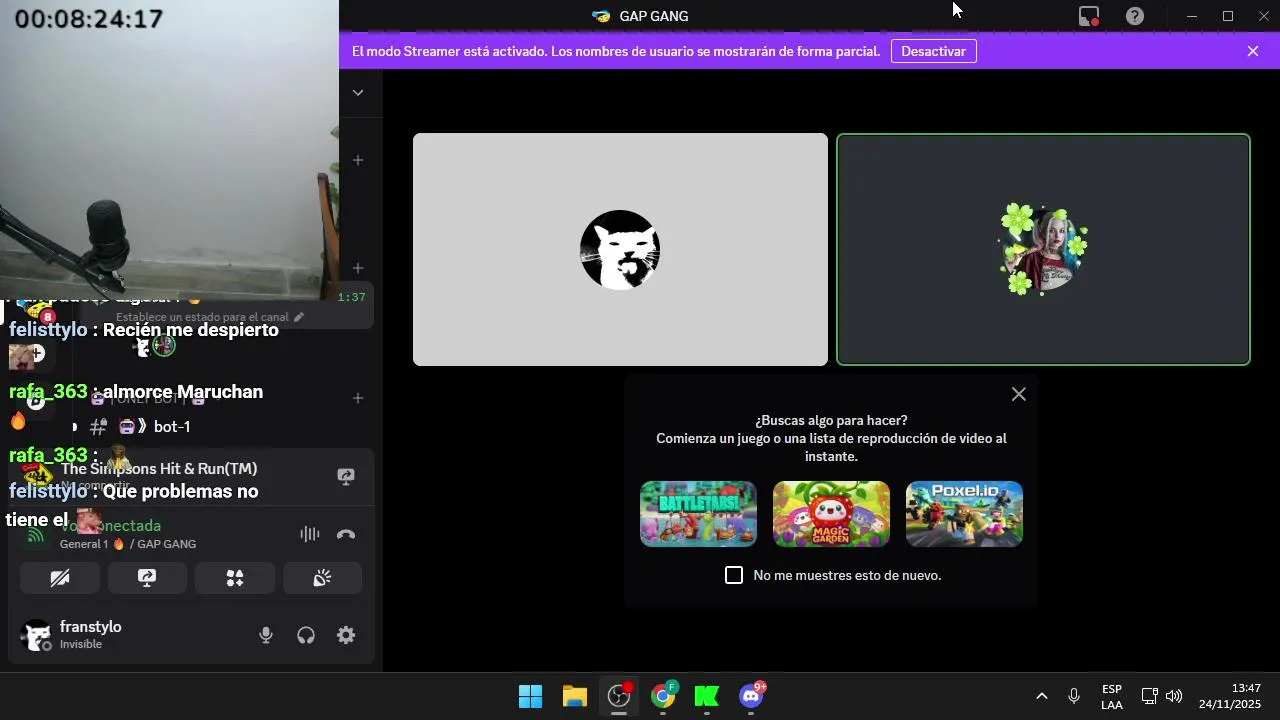Open the green Kick app in taskbar
1280x720 pixels.
[707, 696]
